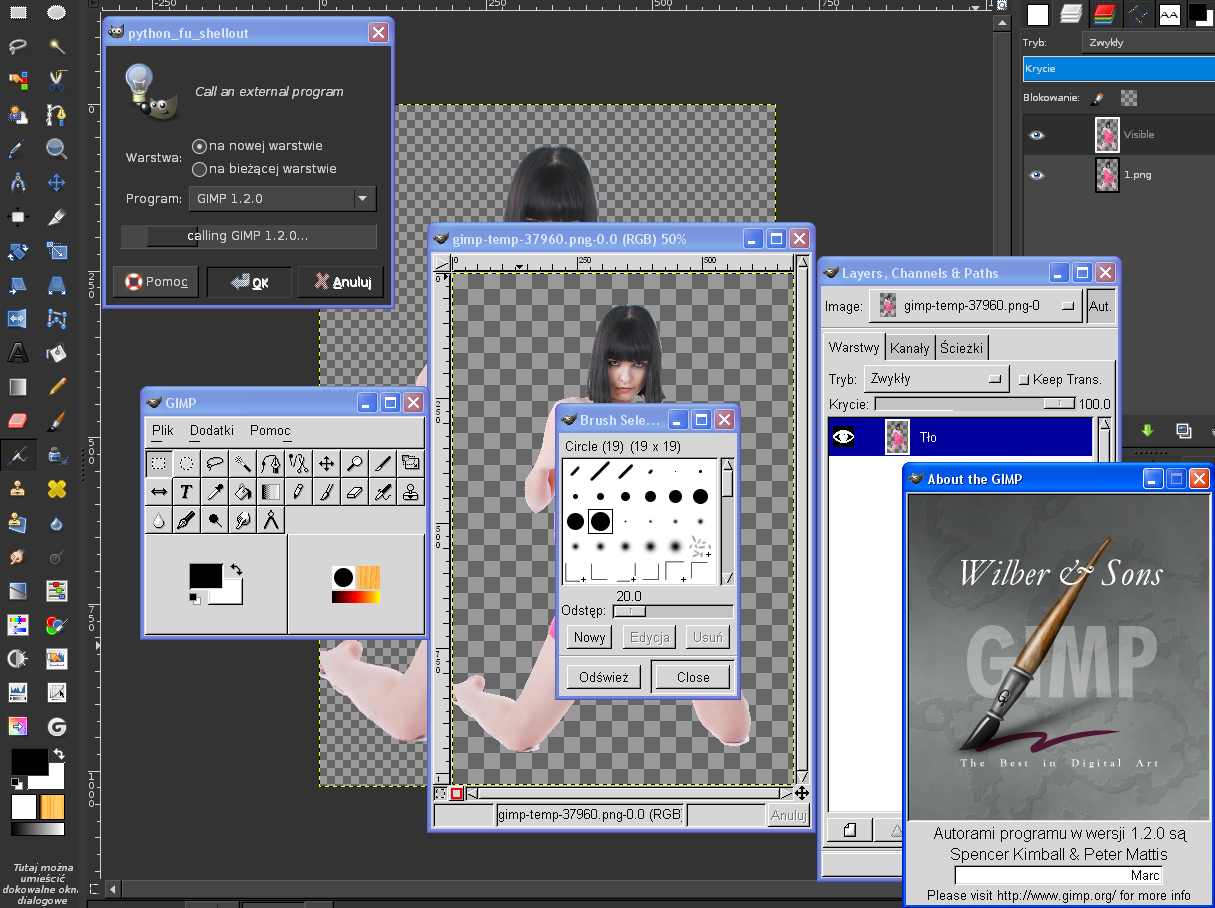
Task: Adjust the Krycie opacity slider in Layers dialog
Action: pyautogui.click(x=975, y=404)
